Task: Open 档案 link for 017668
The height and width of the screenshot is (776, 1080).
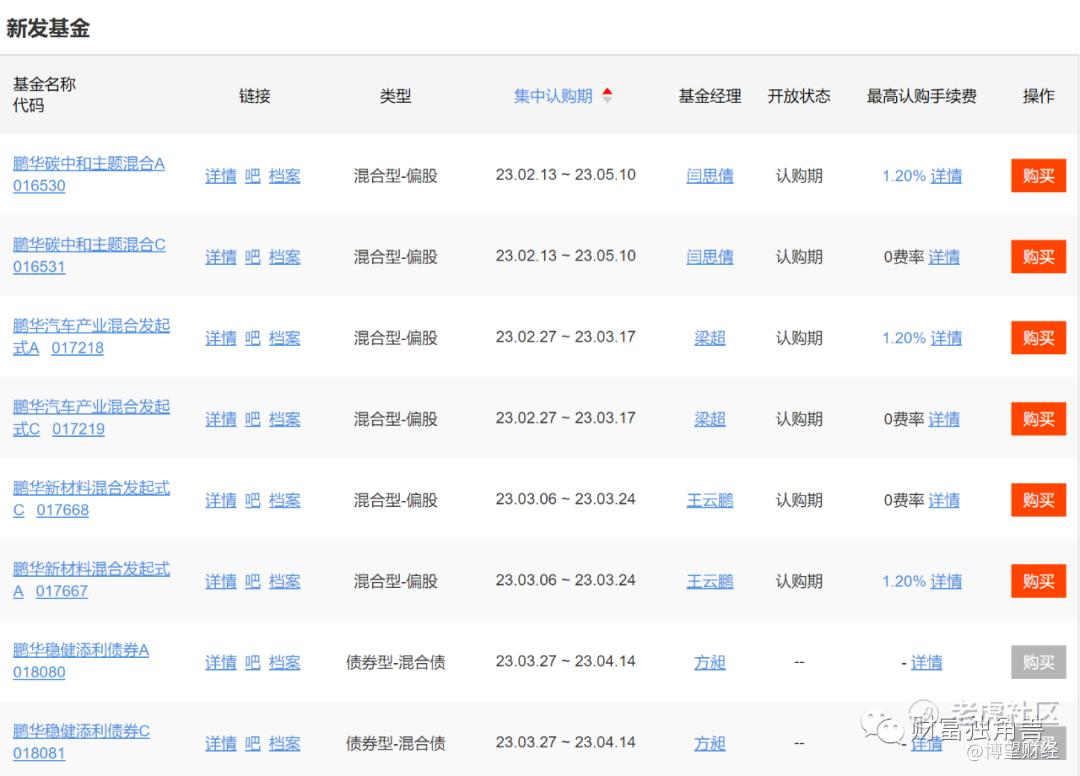Action: [x=284, y=501]
